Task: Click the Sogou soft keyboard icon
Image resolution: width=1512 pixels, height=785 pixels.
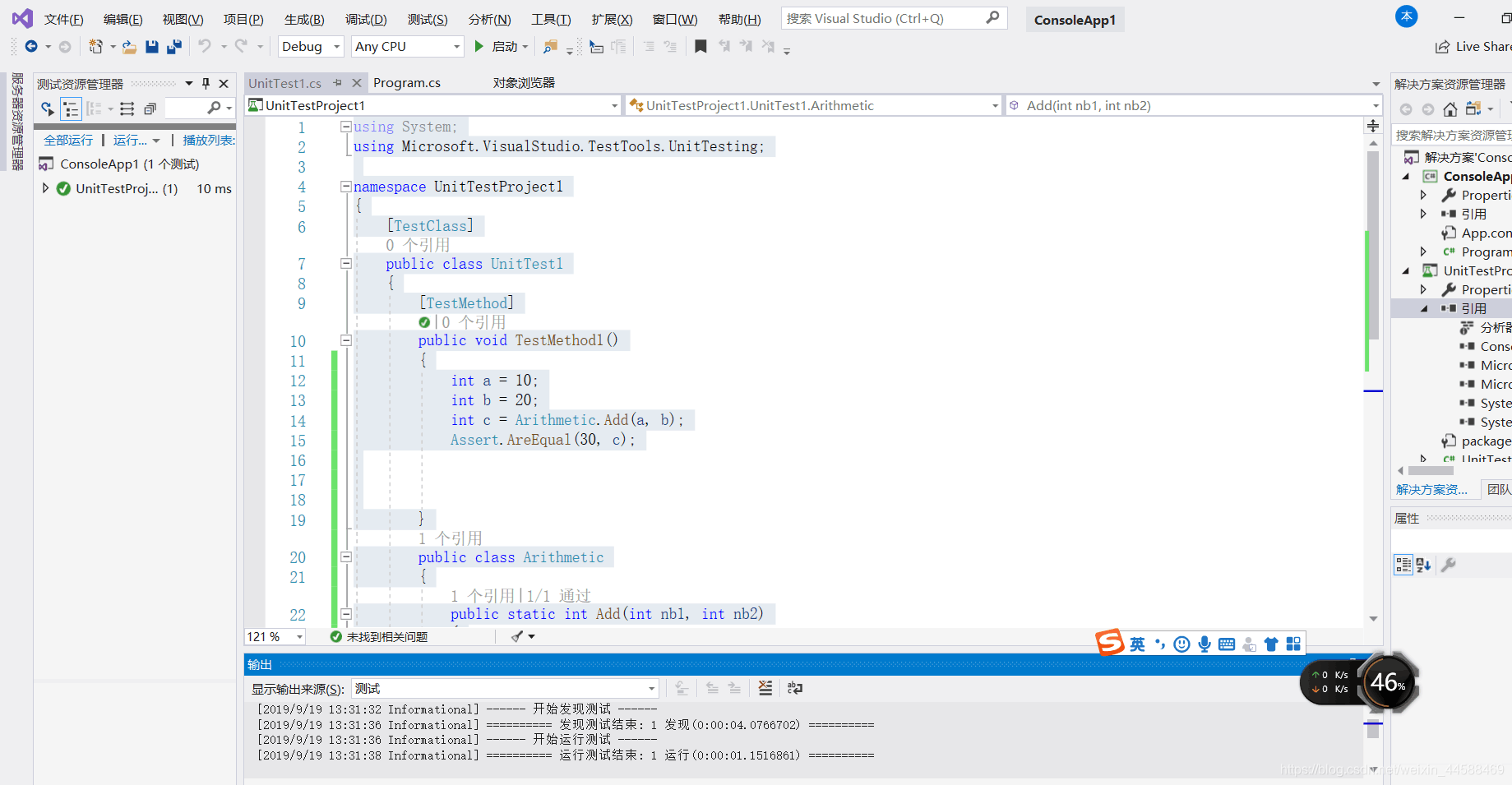Action: pos(1227,644)
